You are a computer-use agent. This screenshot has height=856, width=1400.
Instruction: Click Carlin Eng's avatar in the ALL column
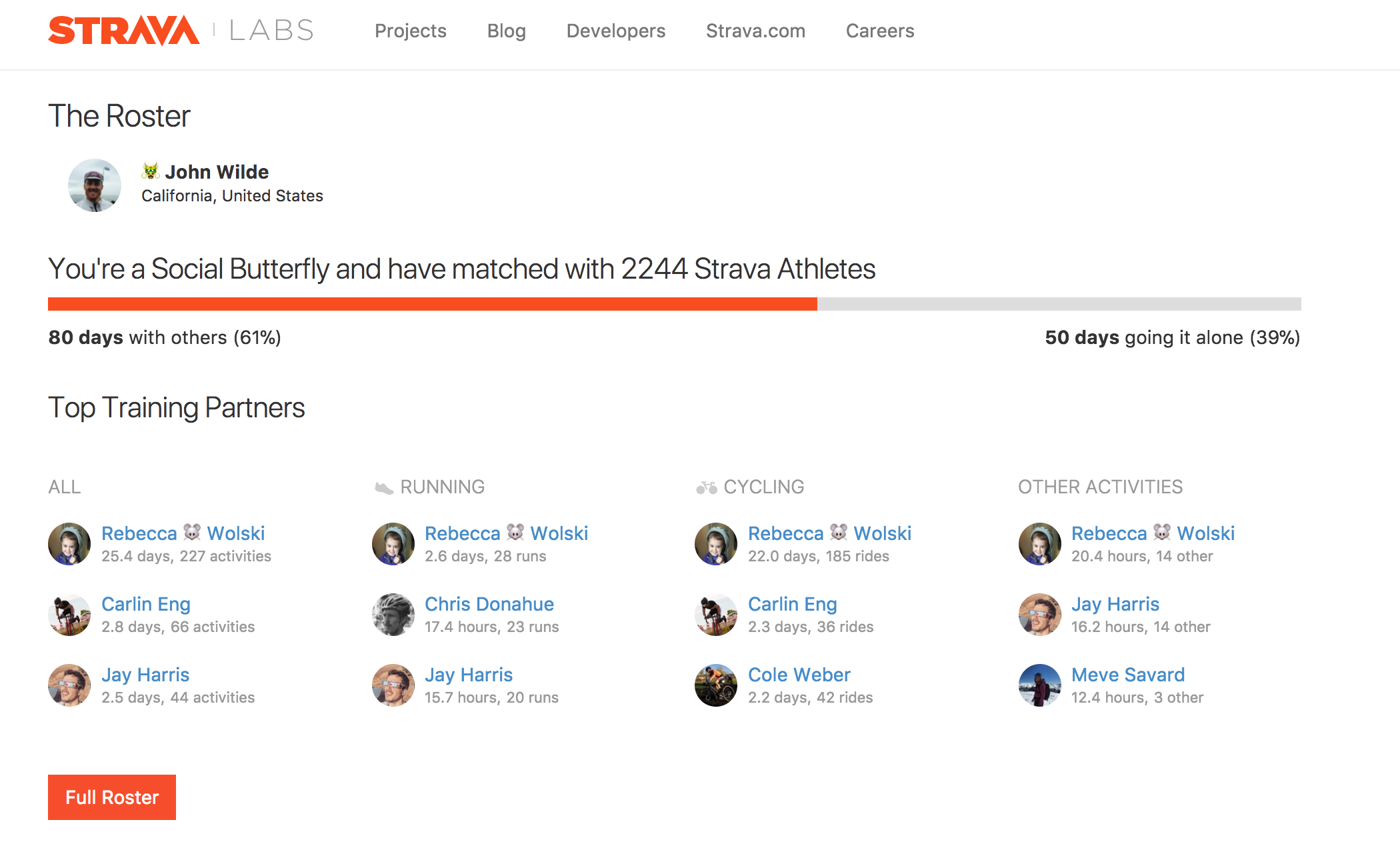[x=69, y=615]
